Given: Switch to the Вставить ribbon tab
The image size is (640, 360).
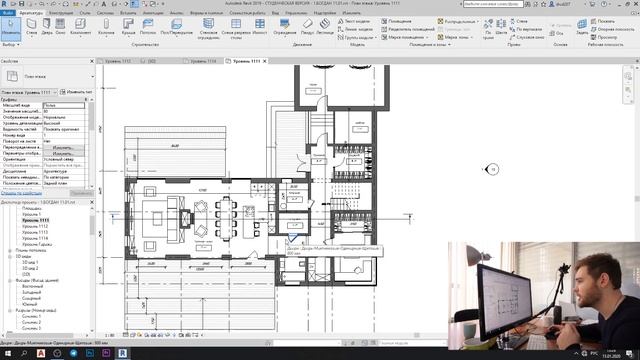Looking at the screenshot, I should [x=128, y=13].
